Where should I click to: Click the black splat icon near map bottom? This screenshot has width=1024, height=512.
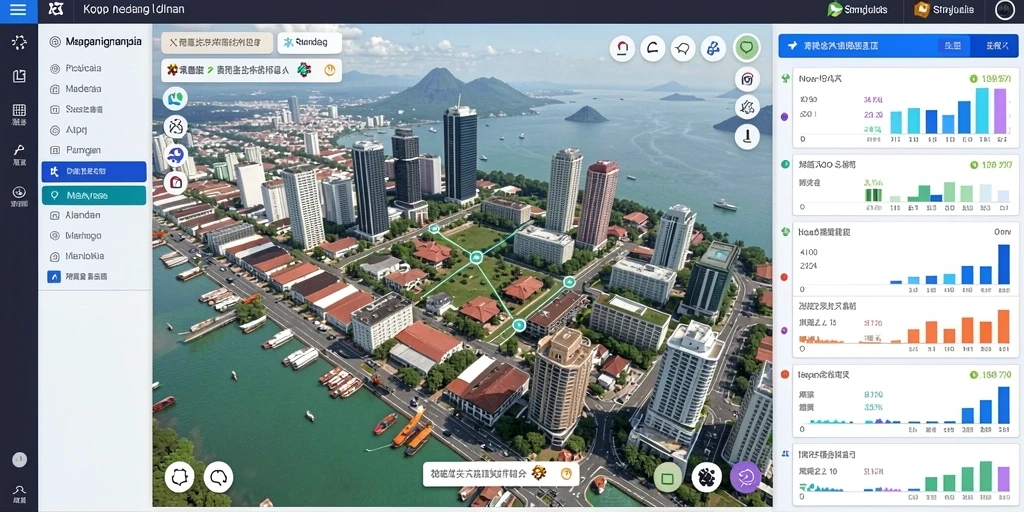705,477
